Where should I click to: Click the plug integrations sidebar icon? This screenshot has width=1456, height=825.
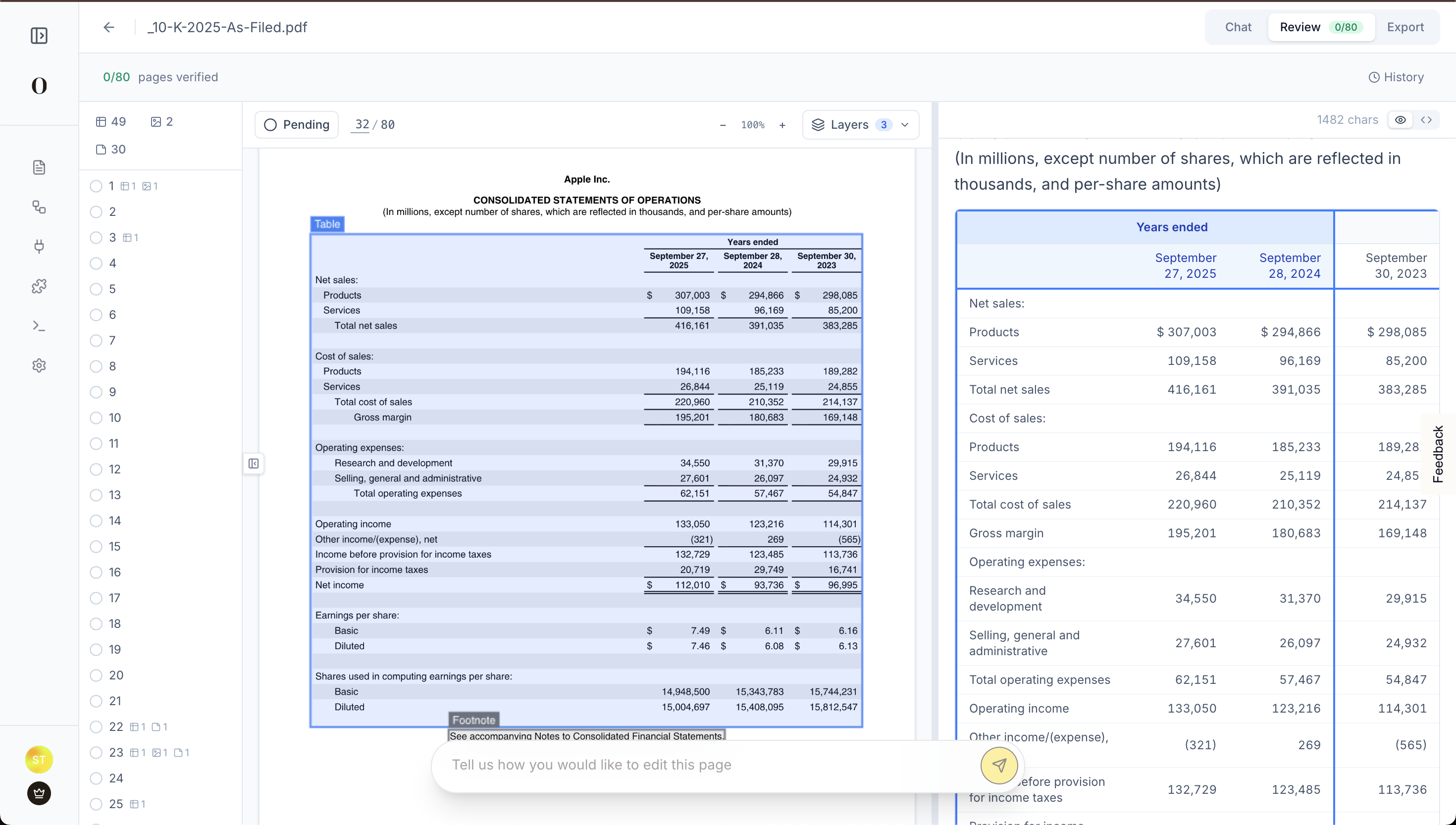(39, 247)
